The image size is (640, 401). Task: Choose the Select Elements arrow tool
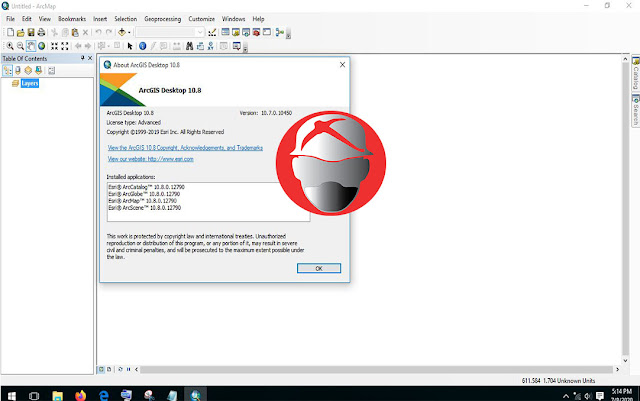click(x=130, y=46)
